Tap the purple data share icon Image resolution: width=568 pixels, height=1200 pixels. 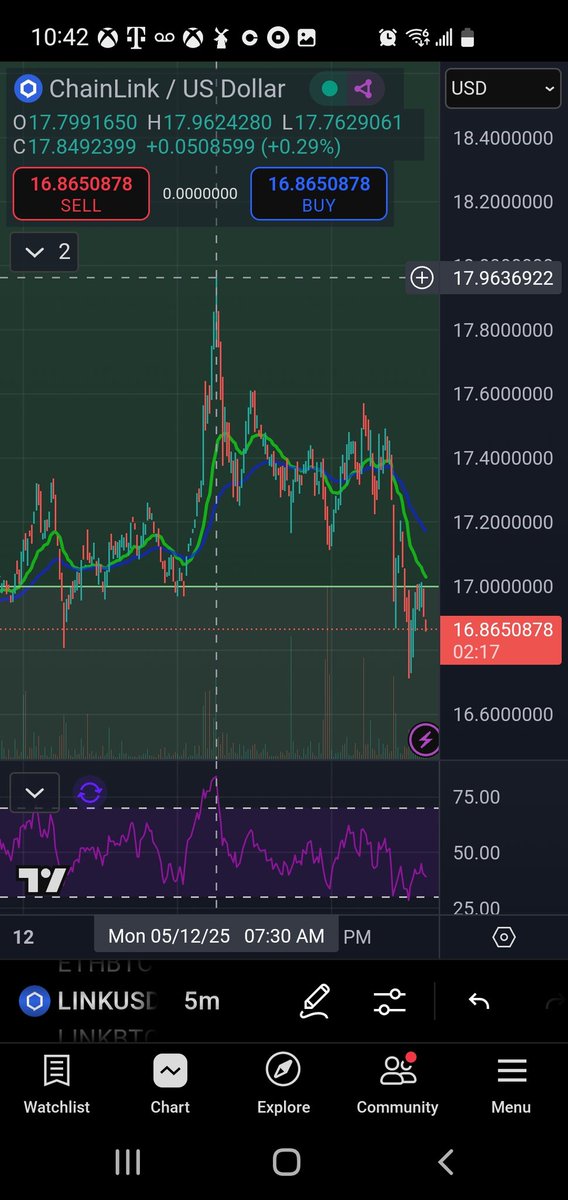[x=363, y=89]
